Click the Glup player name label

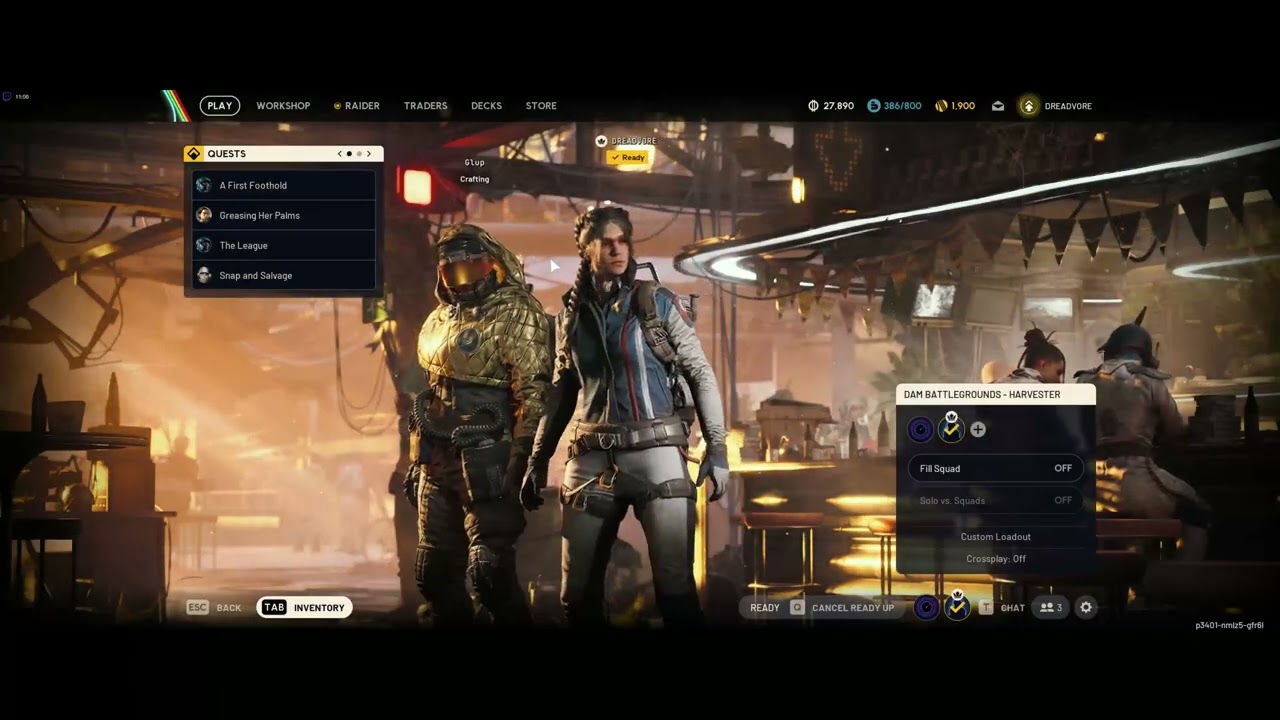pyautogui.click(x=474, y=162)
